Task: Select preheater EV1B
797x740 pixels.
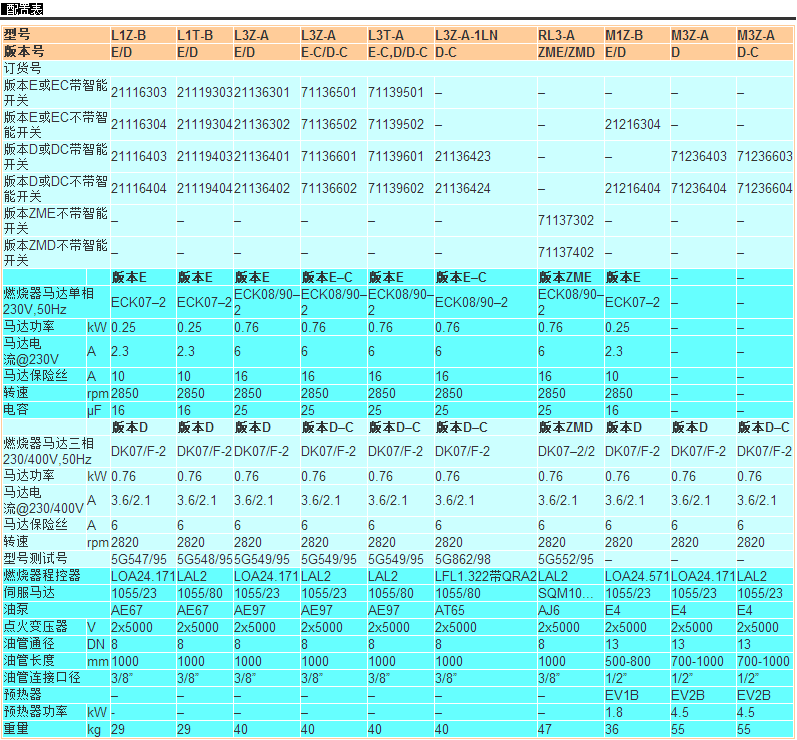Action: click(x=622, y=695)
